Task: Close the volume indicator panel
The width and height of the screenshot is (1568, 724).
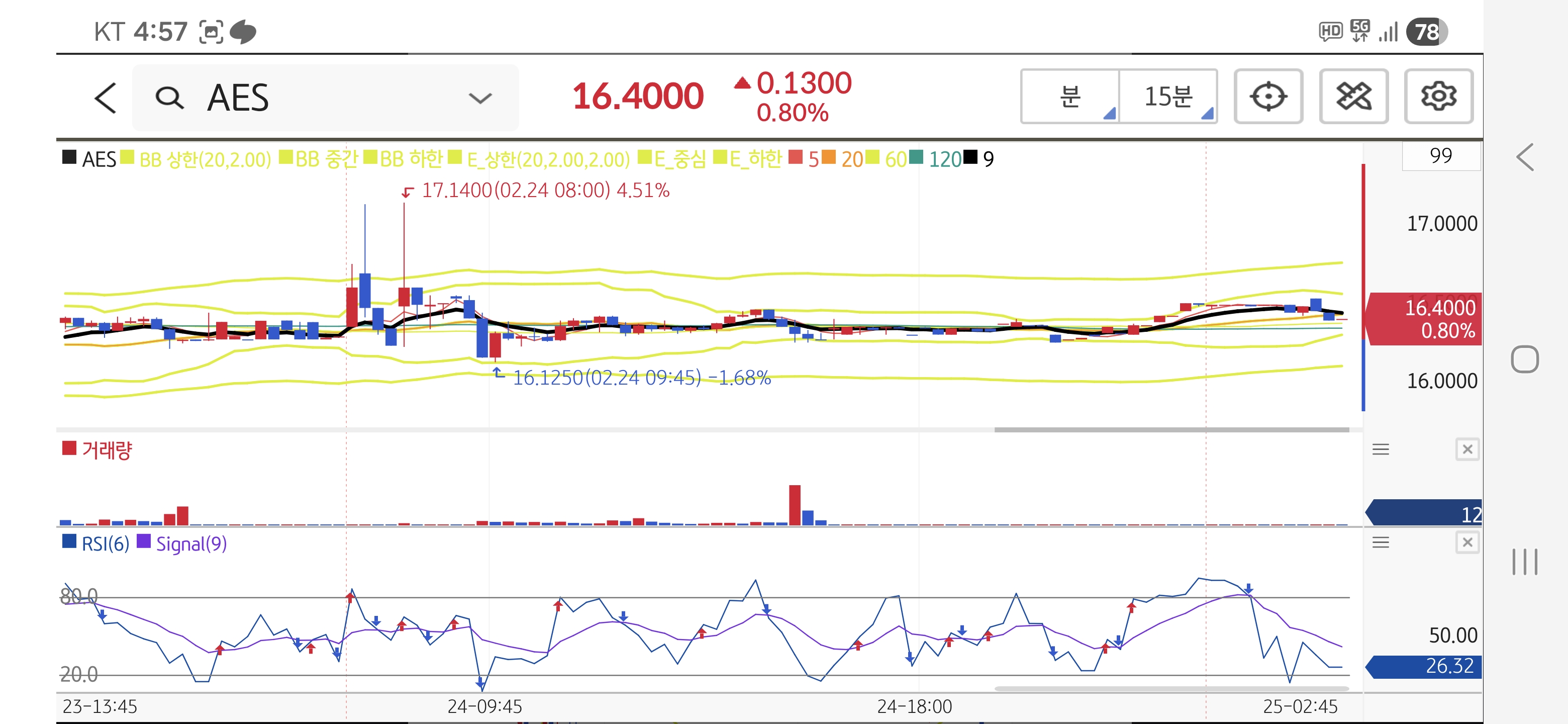Action: point(1467,450)
